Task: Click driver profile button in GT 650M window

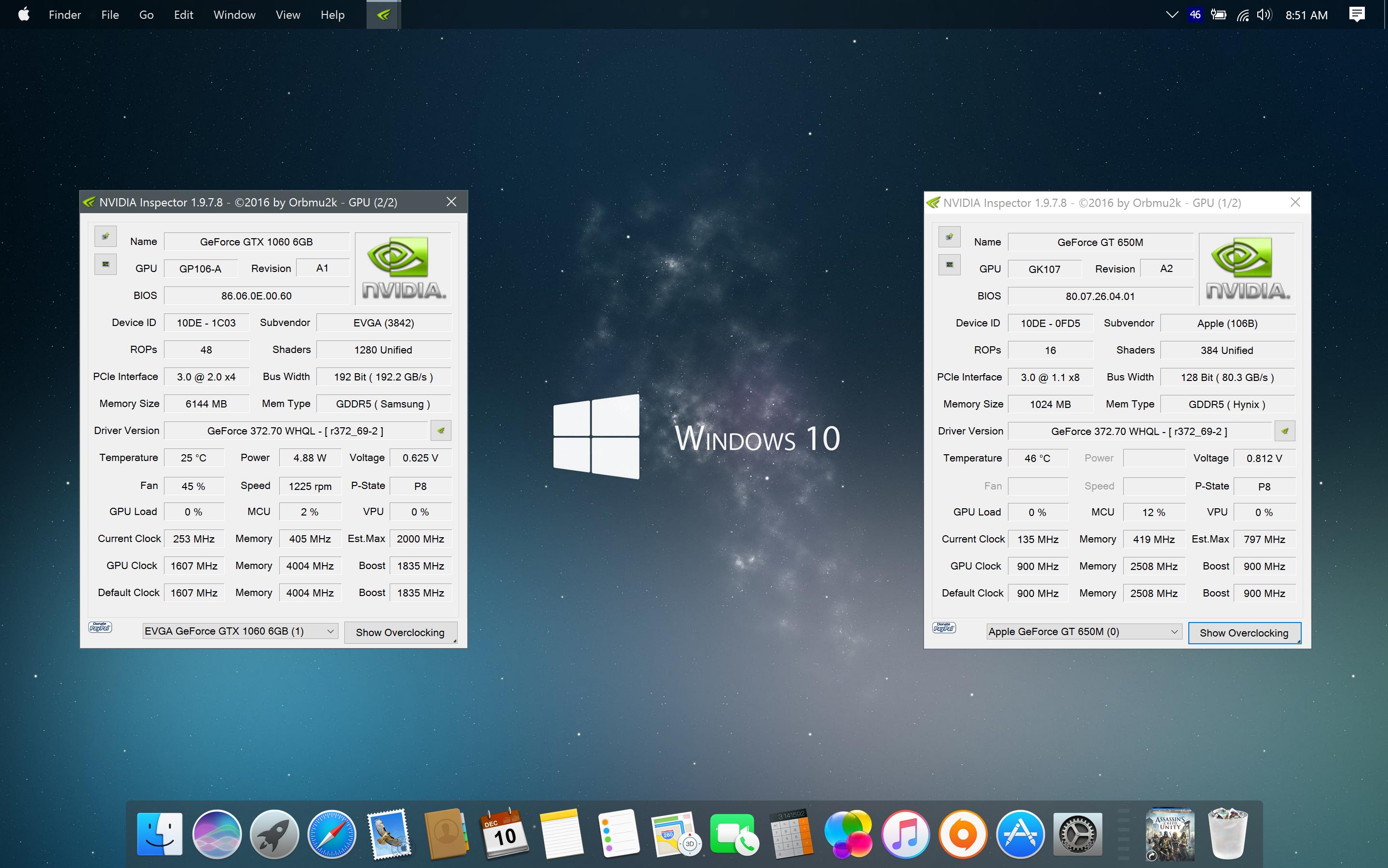Action: pyautogui.click(x=1285, y=431)
